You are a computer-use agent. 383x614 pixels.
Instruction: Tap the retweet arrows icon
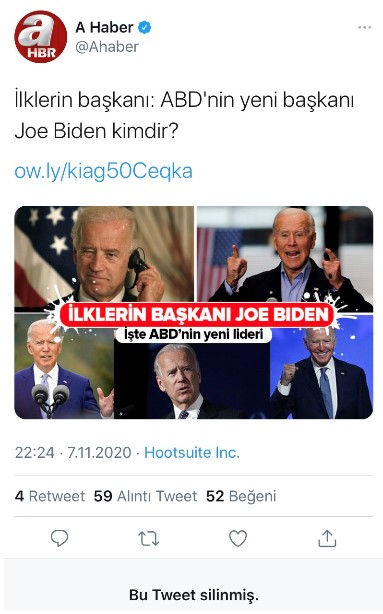click(149, 538)
